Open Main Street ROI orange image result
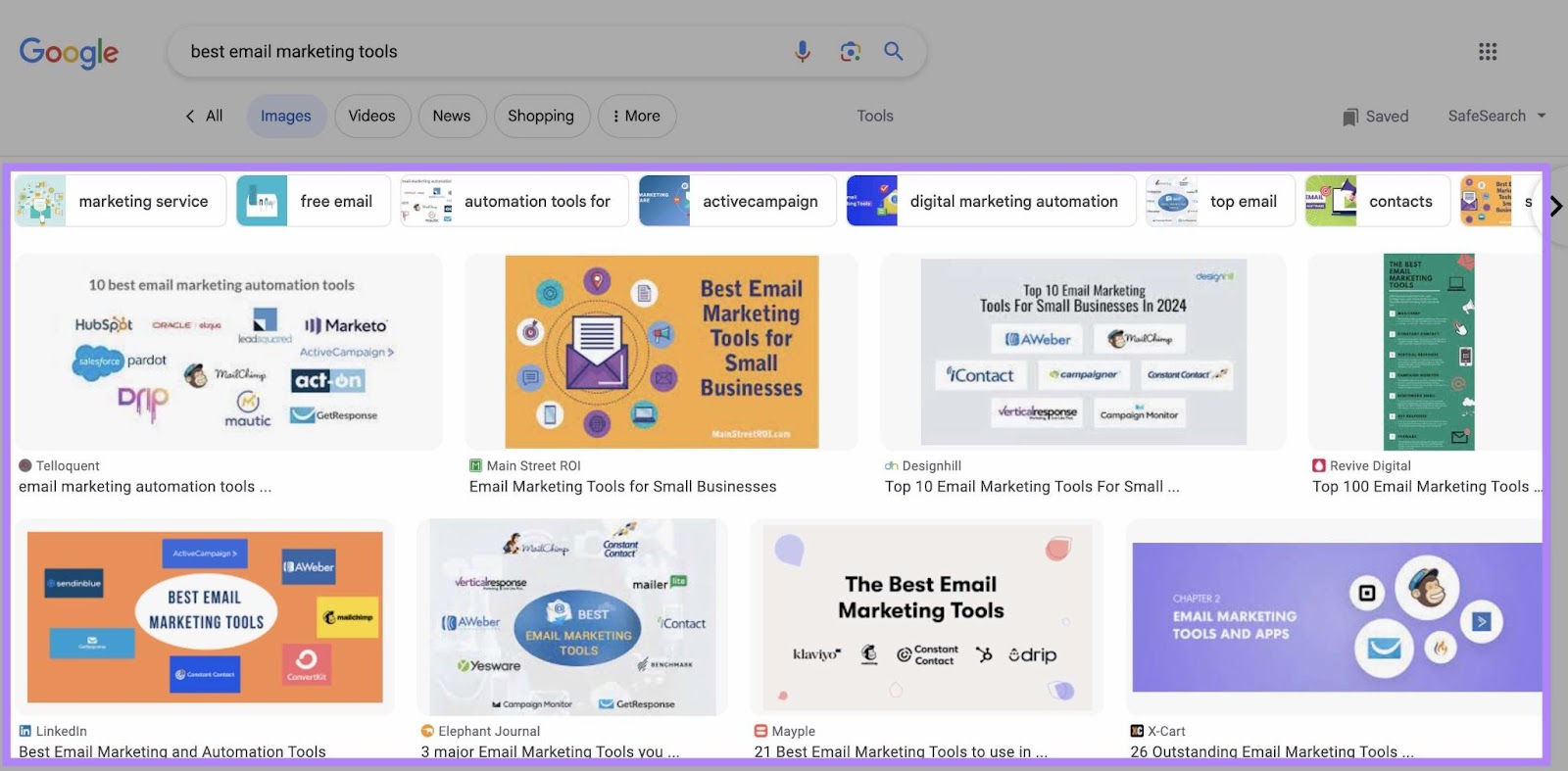The image size is (1568, 771). click(661, 352)
